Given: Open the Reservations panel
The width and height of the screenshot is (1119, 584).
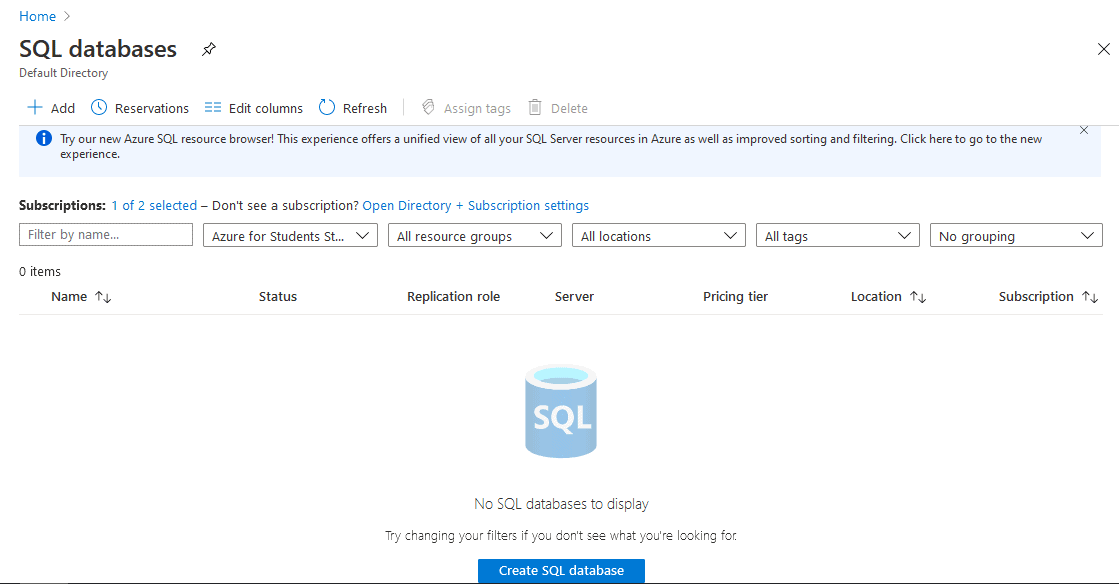Looking at the screenshot, I should tap(139, 107).
